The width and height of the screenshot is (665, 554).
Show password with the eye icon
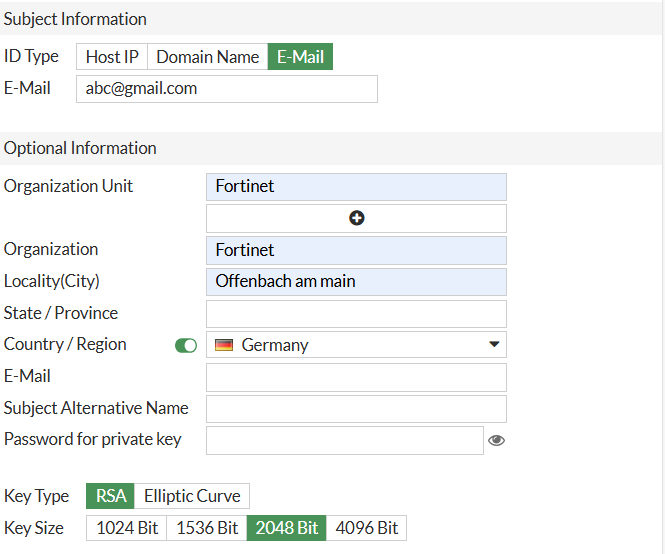496,440
